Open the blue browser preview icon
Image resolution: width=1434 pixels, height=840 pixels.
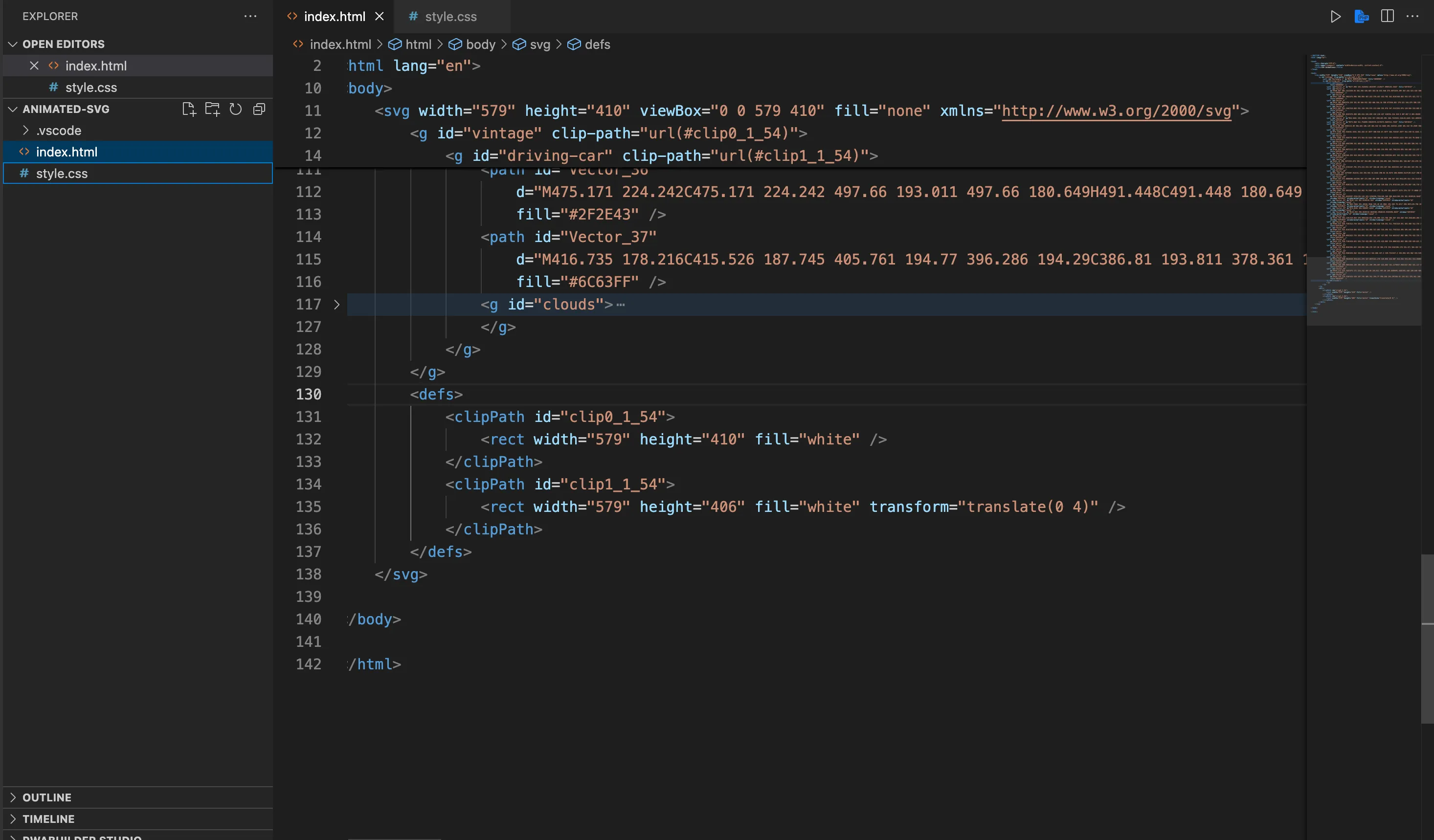1361,17
